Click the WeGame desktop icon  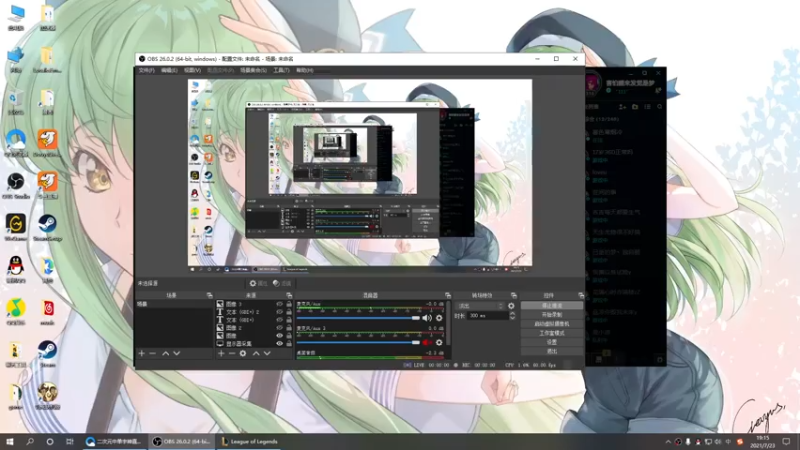16,227
